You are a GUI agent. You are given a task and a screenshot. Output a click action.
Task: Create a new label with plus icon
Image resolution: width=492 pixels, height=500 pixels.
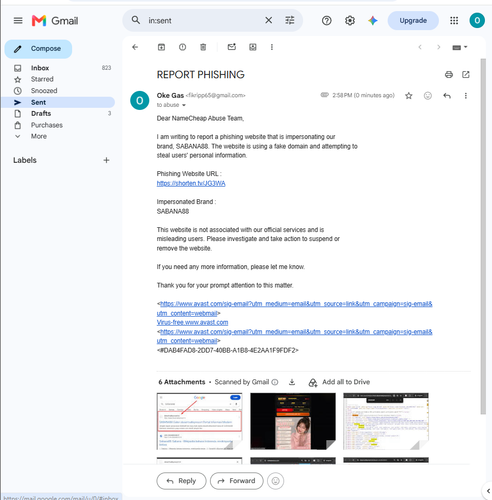[x=106, y=160]
